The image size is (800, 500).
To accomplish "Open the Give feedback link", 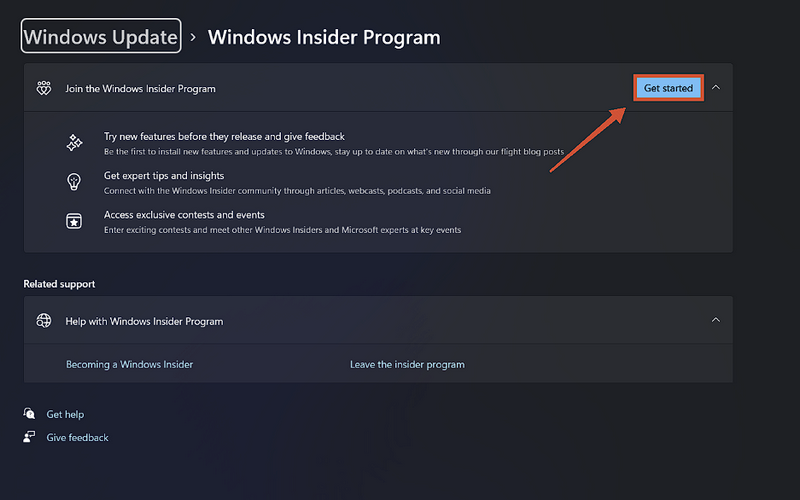I will pyautogui.click(x=78, y=437).
